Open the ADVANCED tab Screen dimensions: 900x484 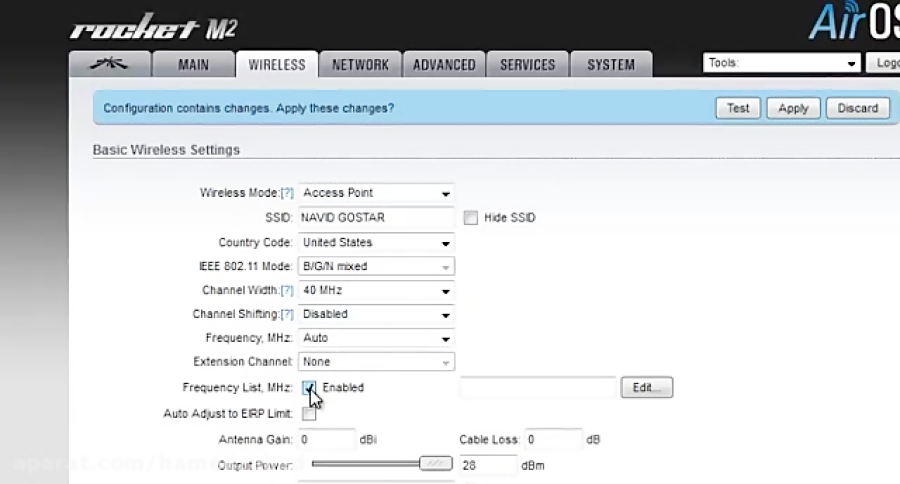pos(444,65)
